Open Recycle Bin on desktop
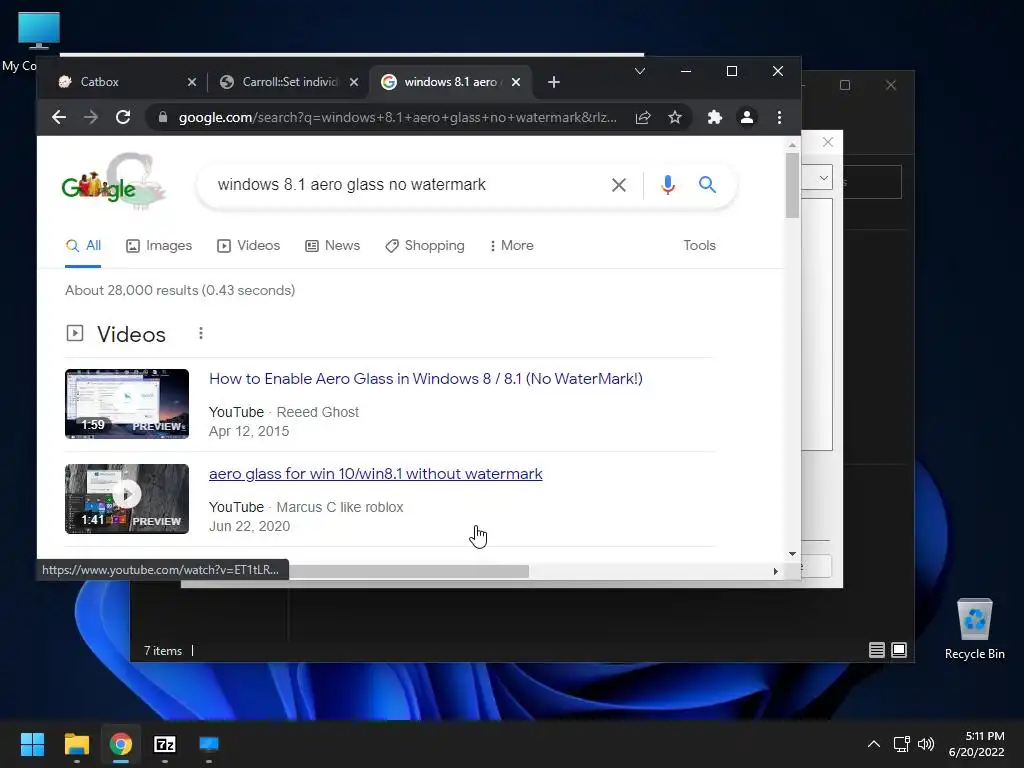 click(974, 628)
